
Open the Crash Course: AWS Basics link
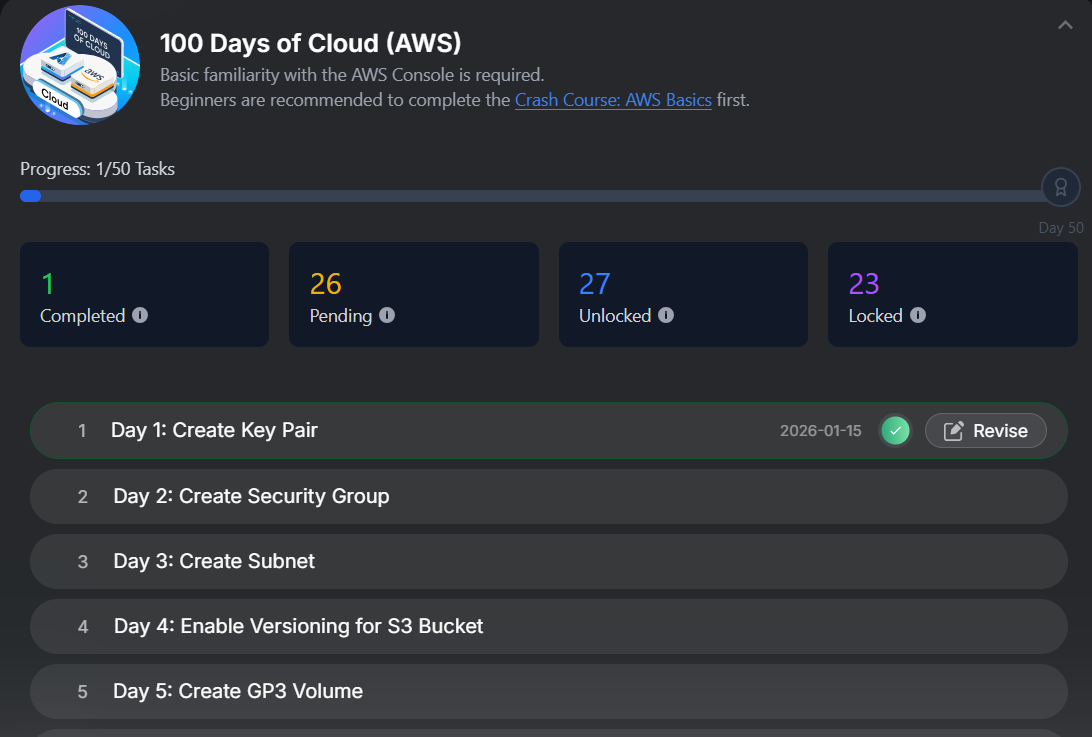[613, 100]
